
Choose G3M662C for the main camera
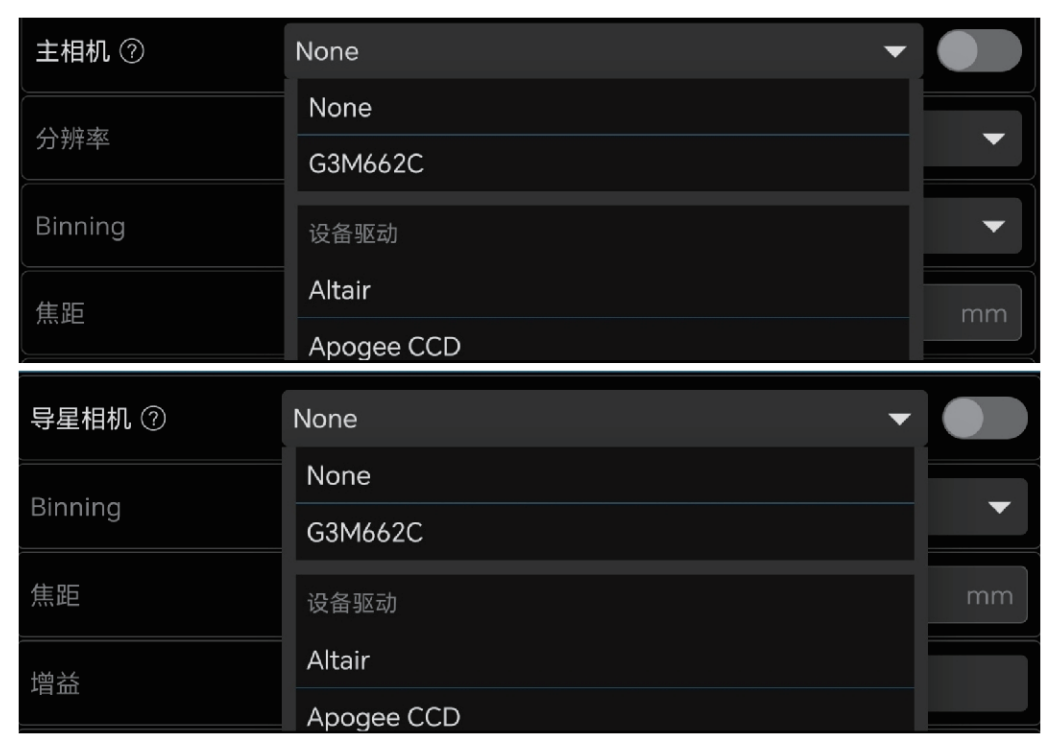(x=603, y=164)
